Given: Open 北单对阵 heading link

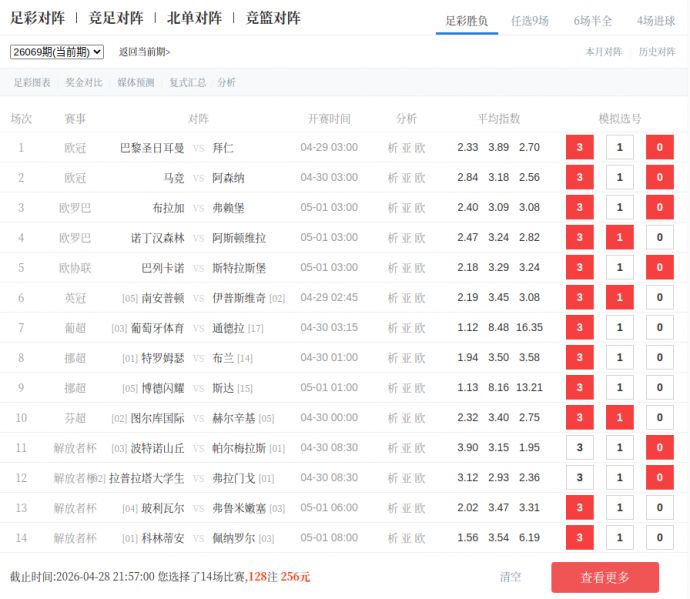Looking at the screenshot, I should click(194, 18).
